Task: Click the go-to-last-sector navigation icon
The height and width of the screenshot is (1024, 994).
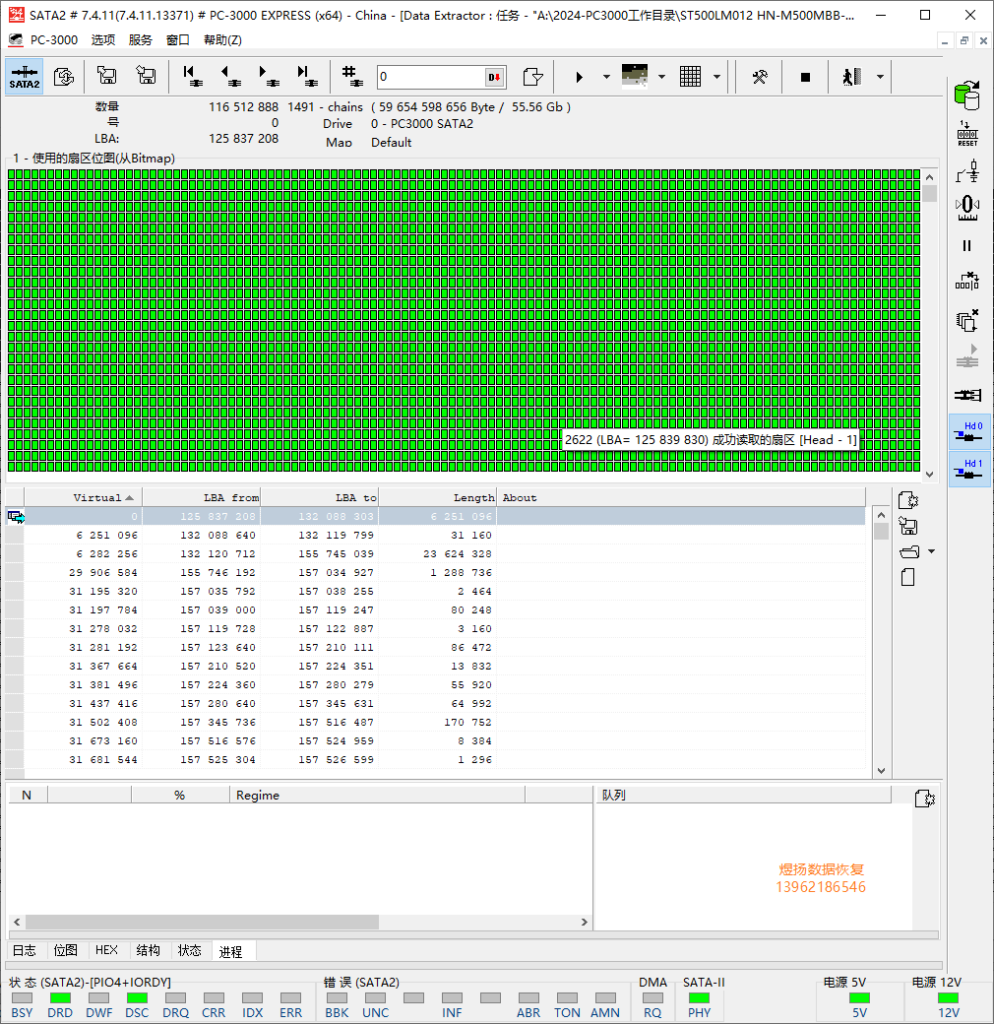Action: pyautogui.click(x=306, y=76)
